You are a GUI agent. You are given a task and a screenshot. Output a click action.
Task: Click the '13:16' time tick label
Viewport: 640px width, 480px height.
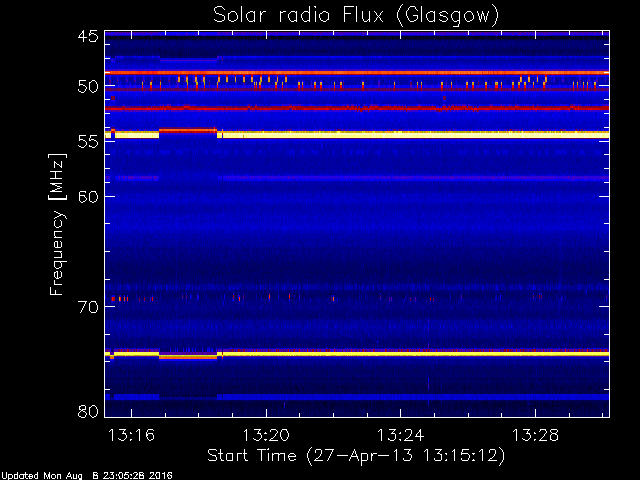tap(131, 435)
